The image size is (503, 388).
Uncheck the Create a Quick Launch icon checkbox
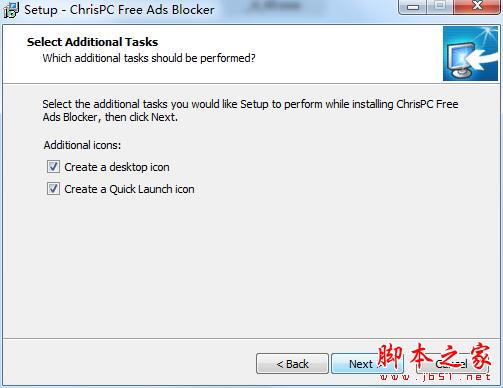point(53,189)
